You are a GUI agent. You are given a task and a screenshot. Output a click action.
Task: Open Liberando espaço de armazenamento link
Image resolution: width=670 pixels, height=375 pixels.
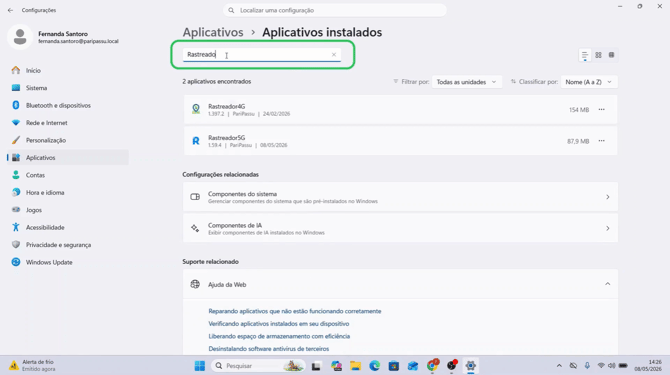[279, 336]
